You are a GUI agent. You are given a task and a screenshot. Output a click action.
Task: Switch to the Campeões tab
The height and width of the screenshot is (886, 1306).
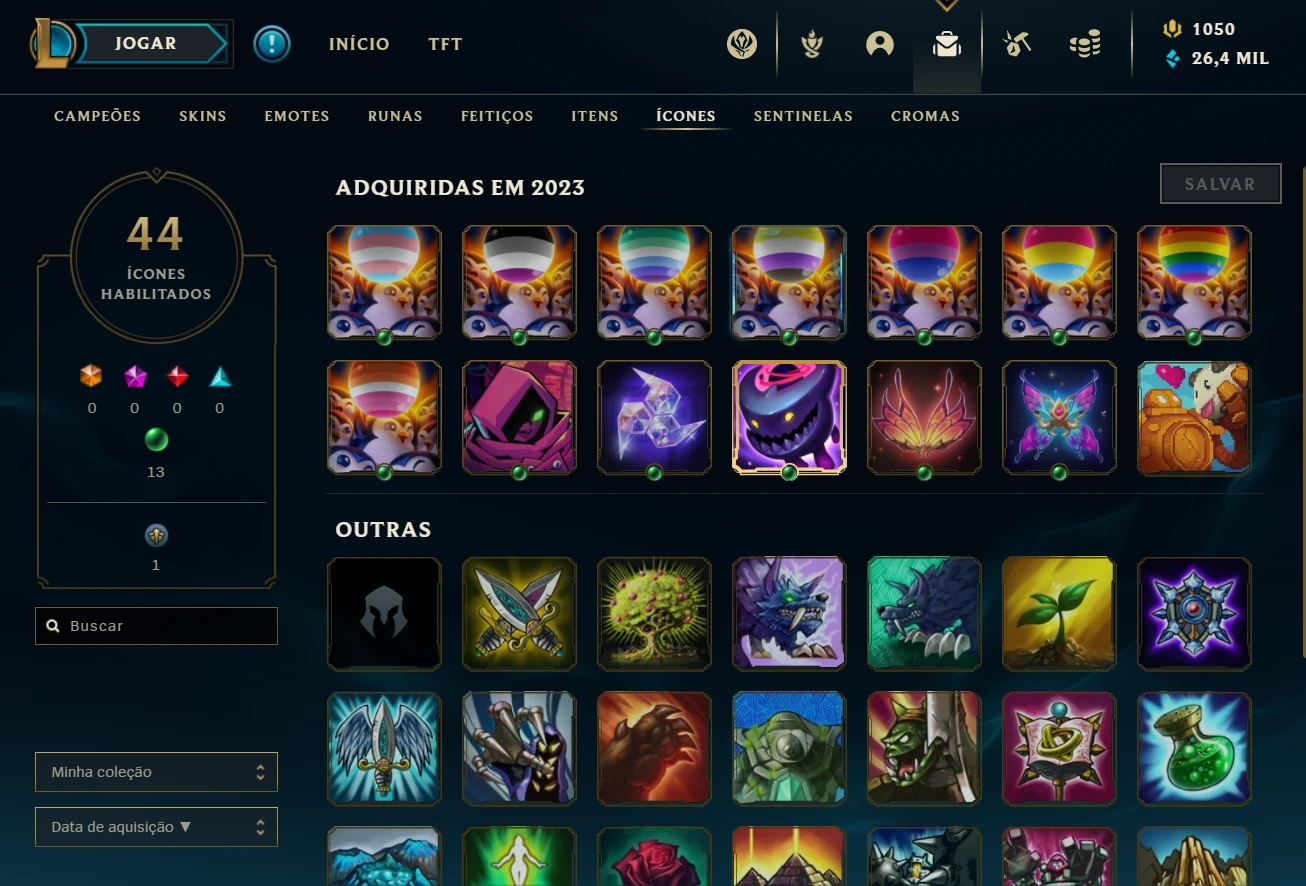pos(98,116)
